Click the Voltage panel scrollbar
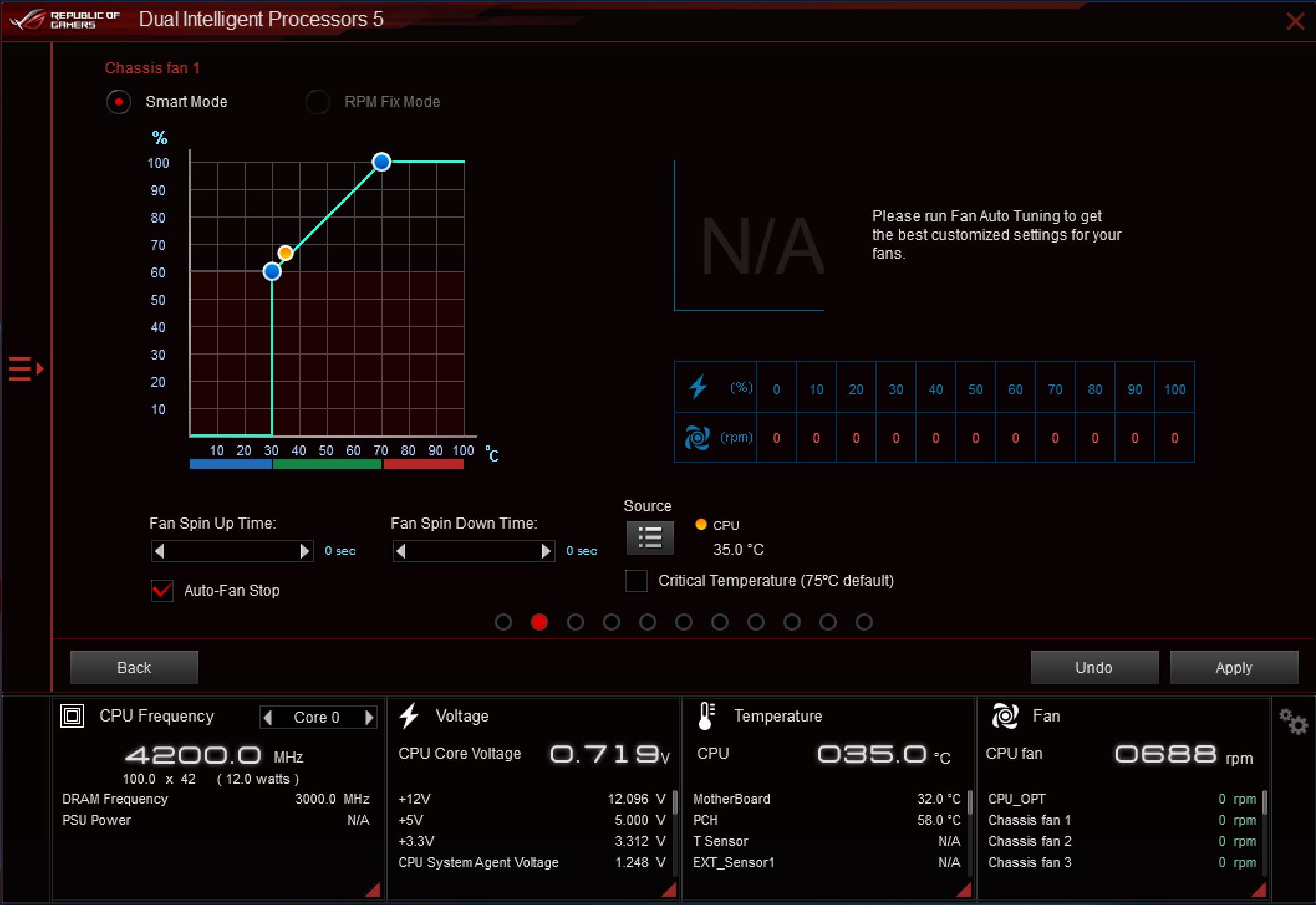Screen dimensions: 1316x905 pyautogui.click(x=674, y=802)
